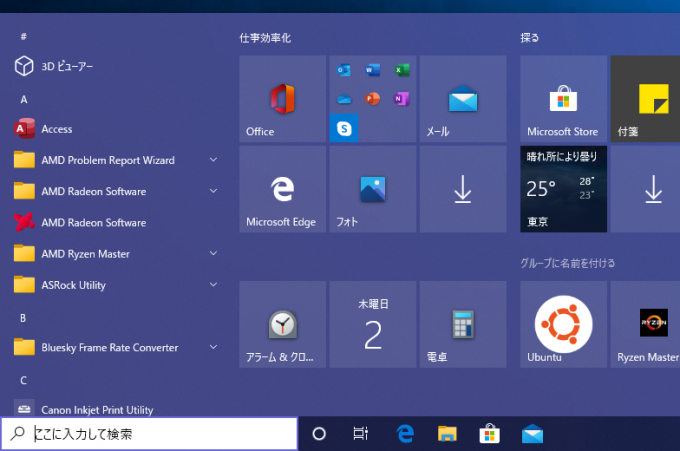The image size is (680, 451).
Task: Open the Microsoft Store tile
Action: pyautogui.click(x=563, y=98)
